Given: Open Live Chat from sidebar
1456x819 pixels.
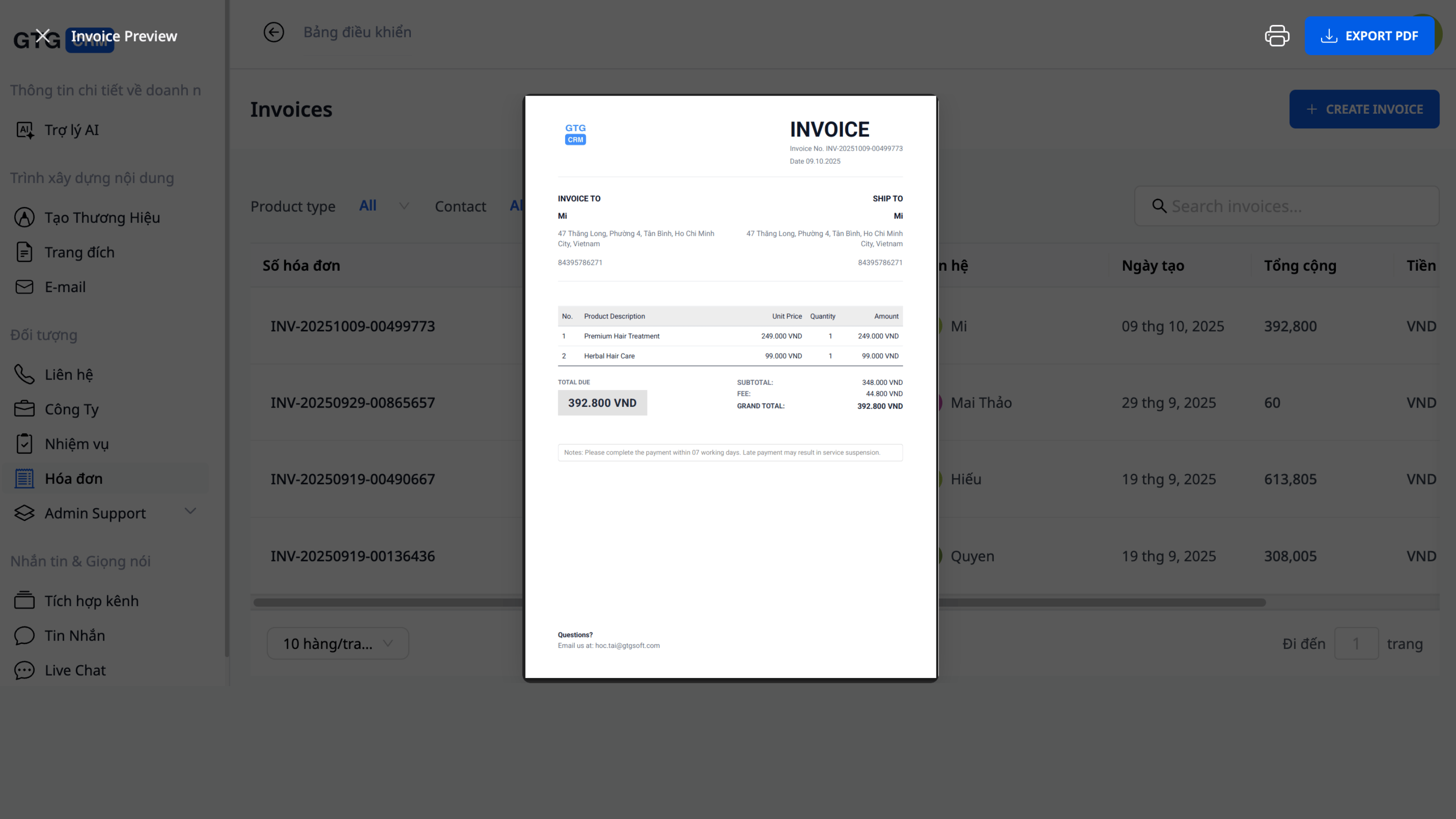Looking at the screenshot, I should [x=75, y=670].
